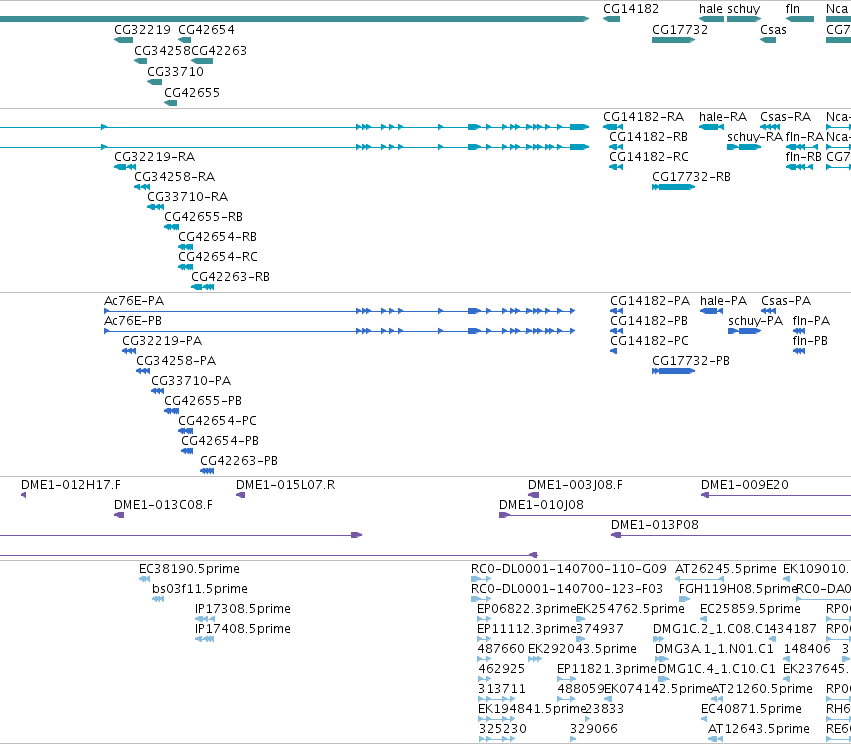Select protein CG42654-PB

coord(220,441)
